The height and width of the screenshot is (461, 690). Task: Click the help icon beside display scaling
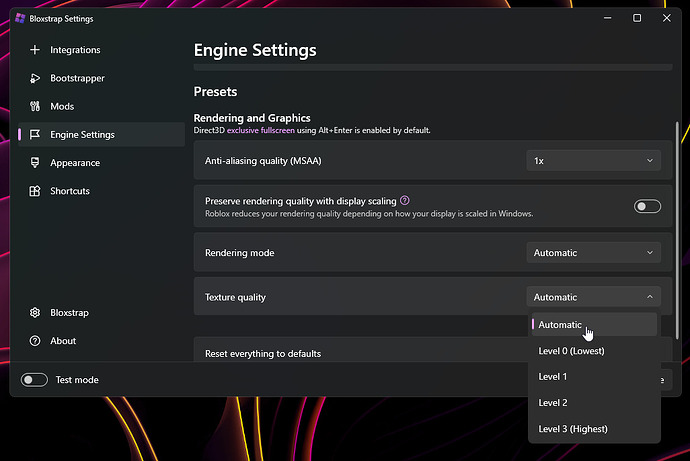tap(405, 201)
